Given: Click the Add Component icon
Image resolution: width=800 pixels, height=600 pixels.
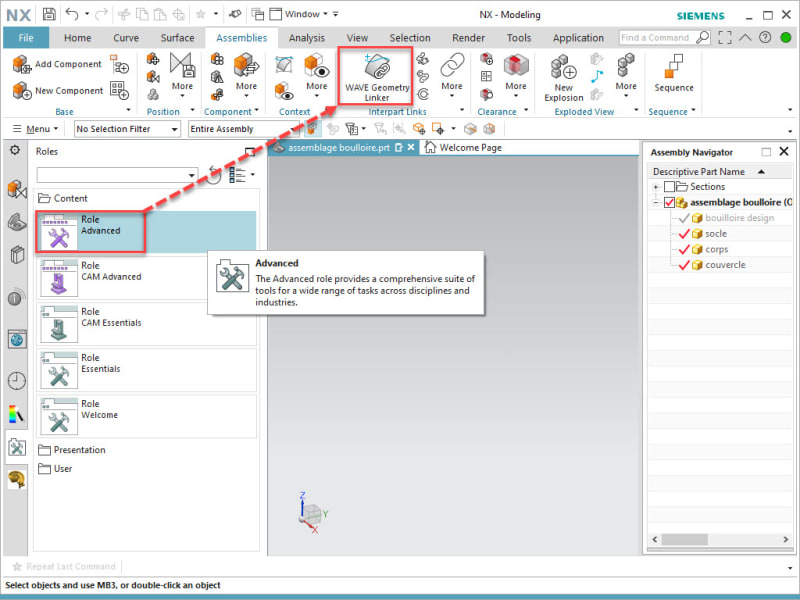Looking at the screenshot, I should click(x=21, y=64).
